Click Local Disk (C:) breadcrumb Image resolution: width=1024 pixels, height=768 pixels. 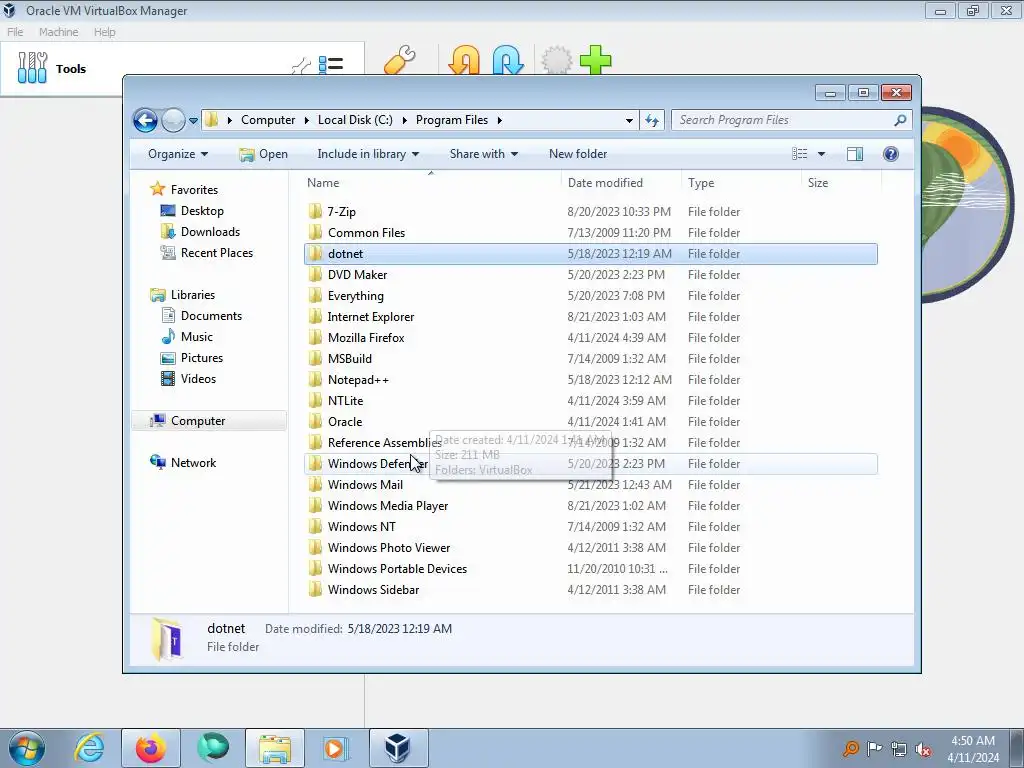[355, 120]
